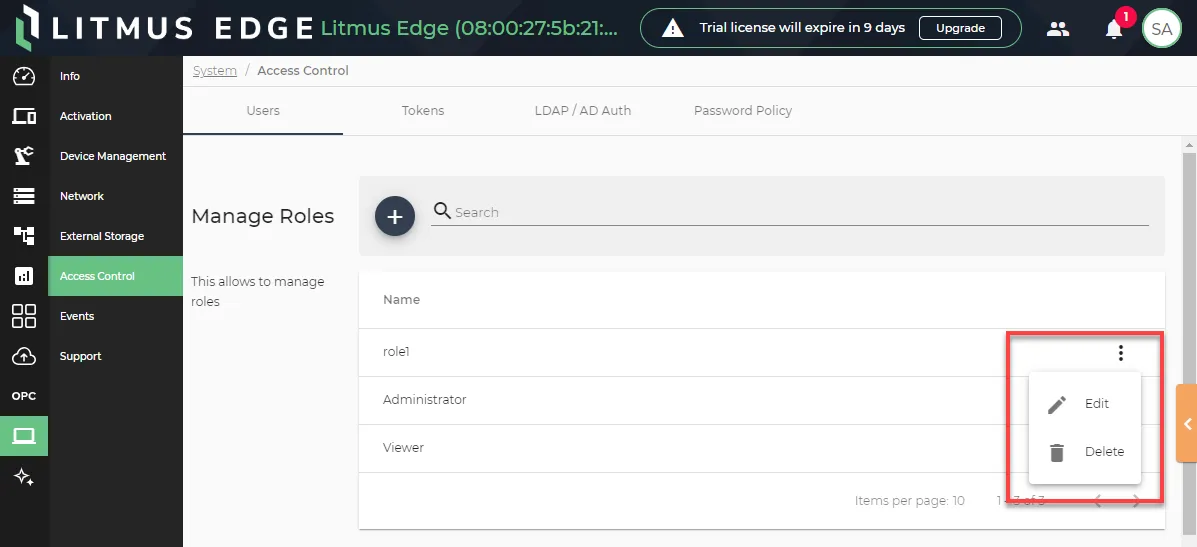Open the SA user avatar menu

tap(1161, 29)
